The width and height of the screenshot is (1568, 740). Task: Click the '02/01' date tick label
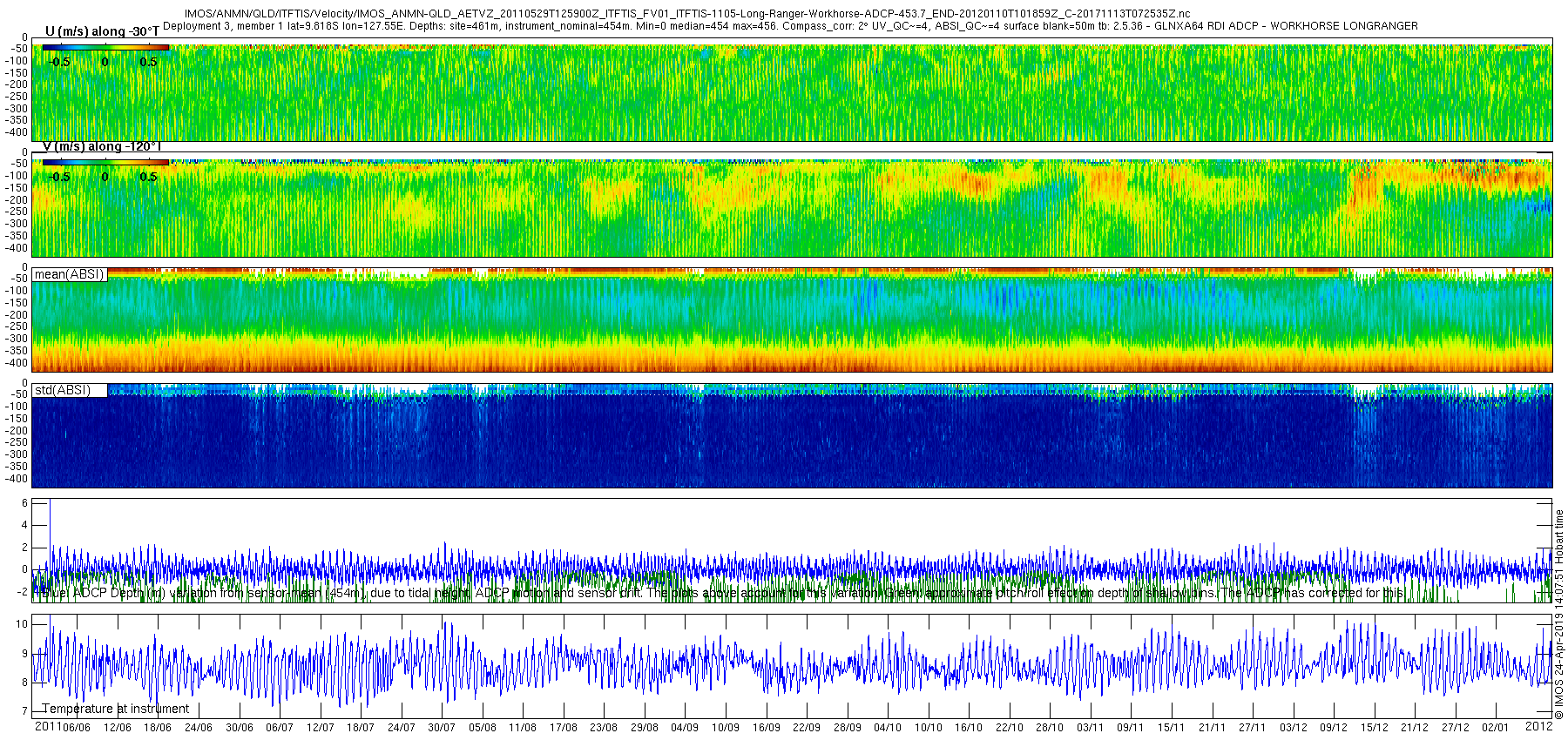pos(1495,728)
